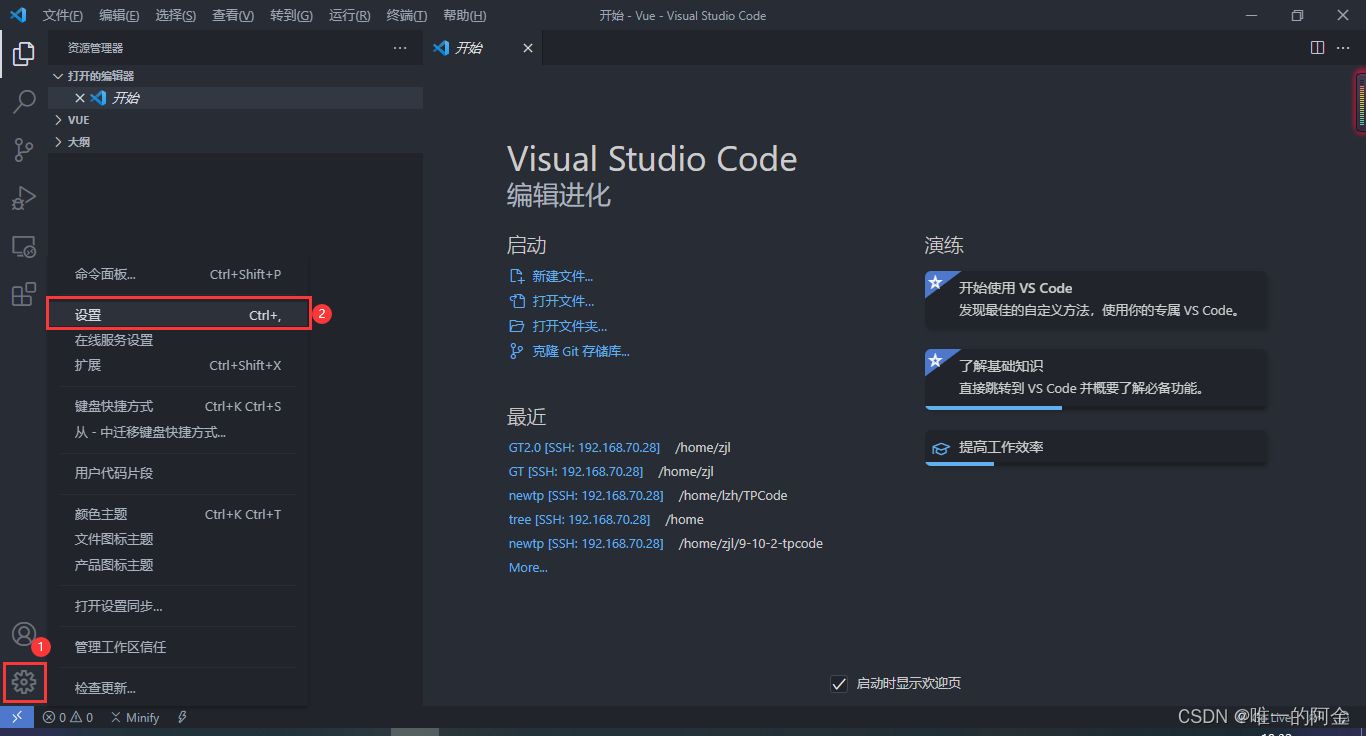Open the Search view in activity bar

(24, 102)
